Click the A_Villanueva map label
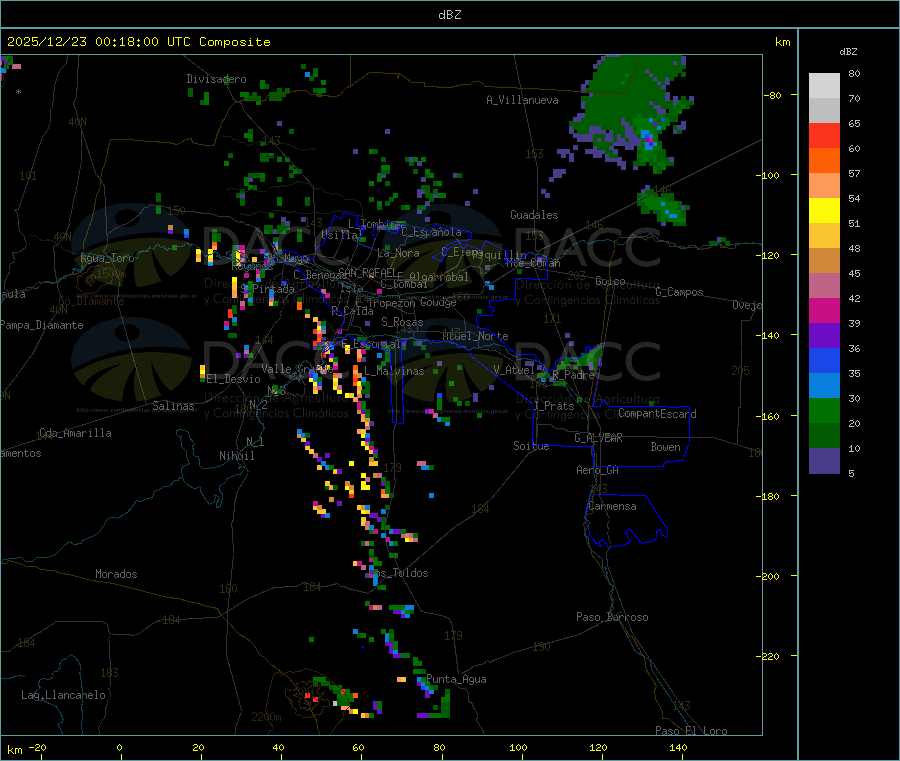 click(x=522, y=100)
